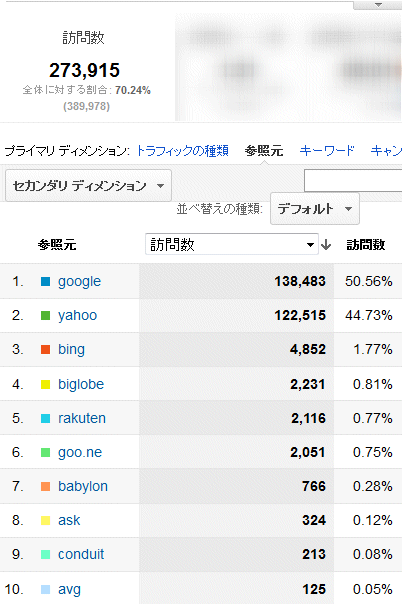The height and width of the screenshot is (604, 402).
Task: Click the yahoo share value 44.73%
Action: coord(368,315)
